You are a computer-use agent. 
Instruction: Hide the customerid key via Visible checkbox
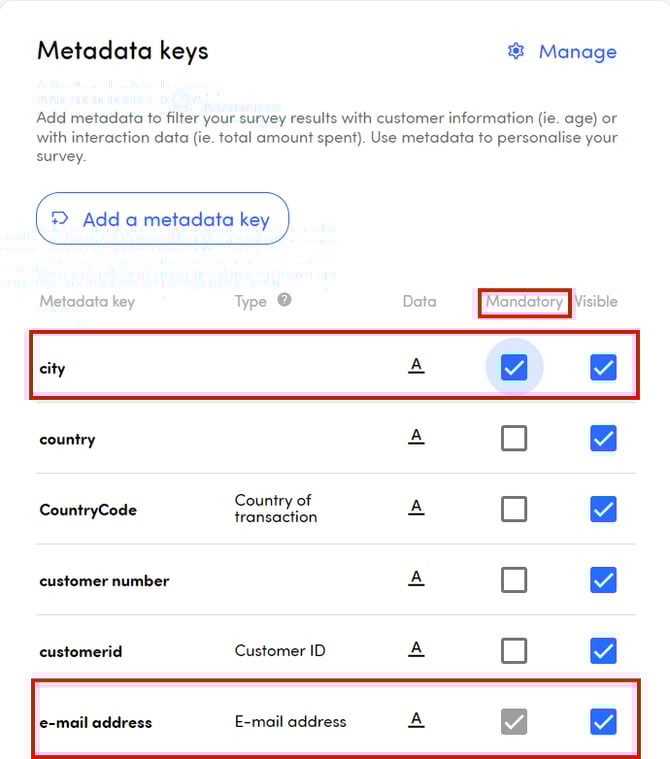coord(603,651)
